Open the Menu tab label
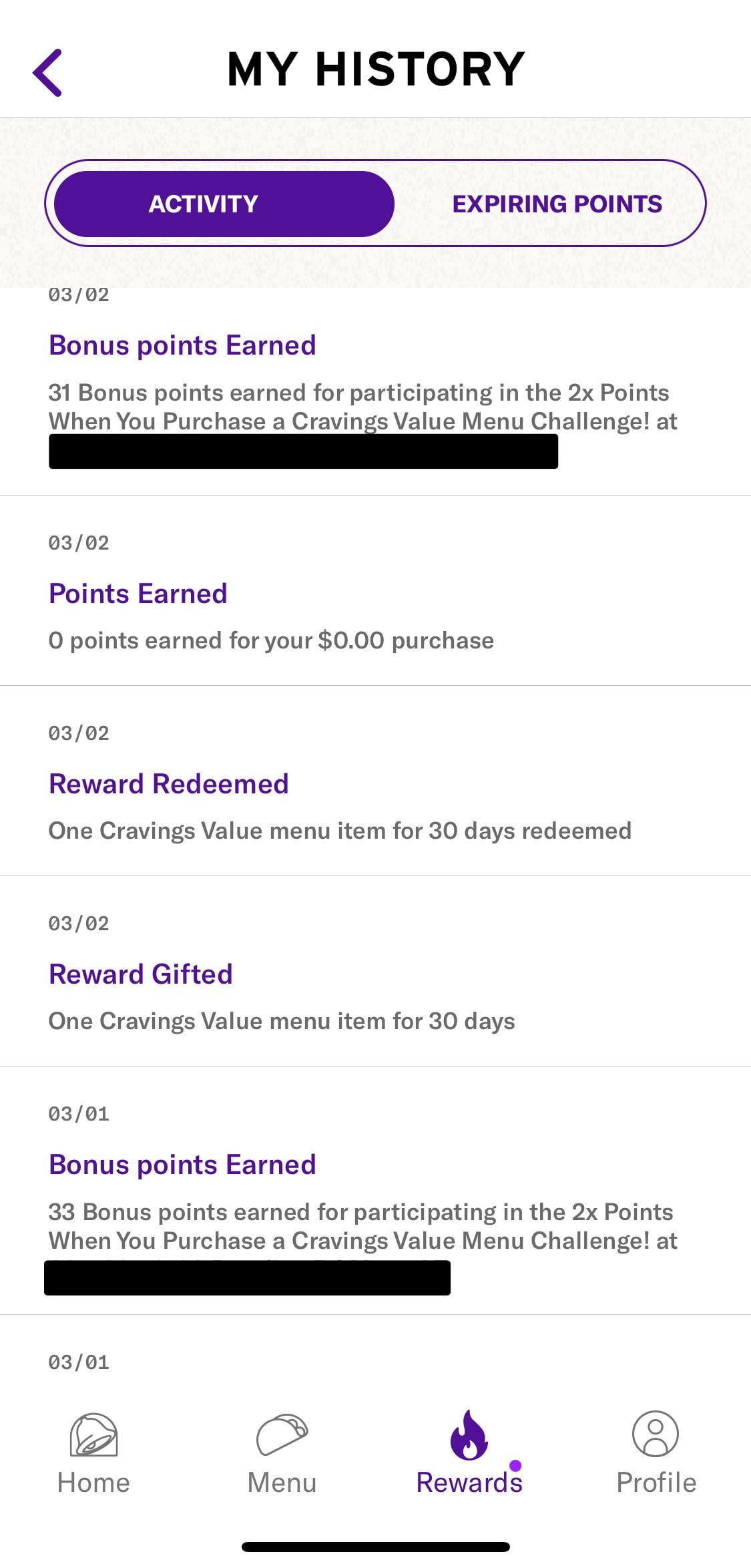Image resolution: width=751 pixels, height=1568 pixels. tap(282, 1483)
